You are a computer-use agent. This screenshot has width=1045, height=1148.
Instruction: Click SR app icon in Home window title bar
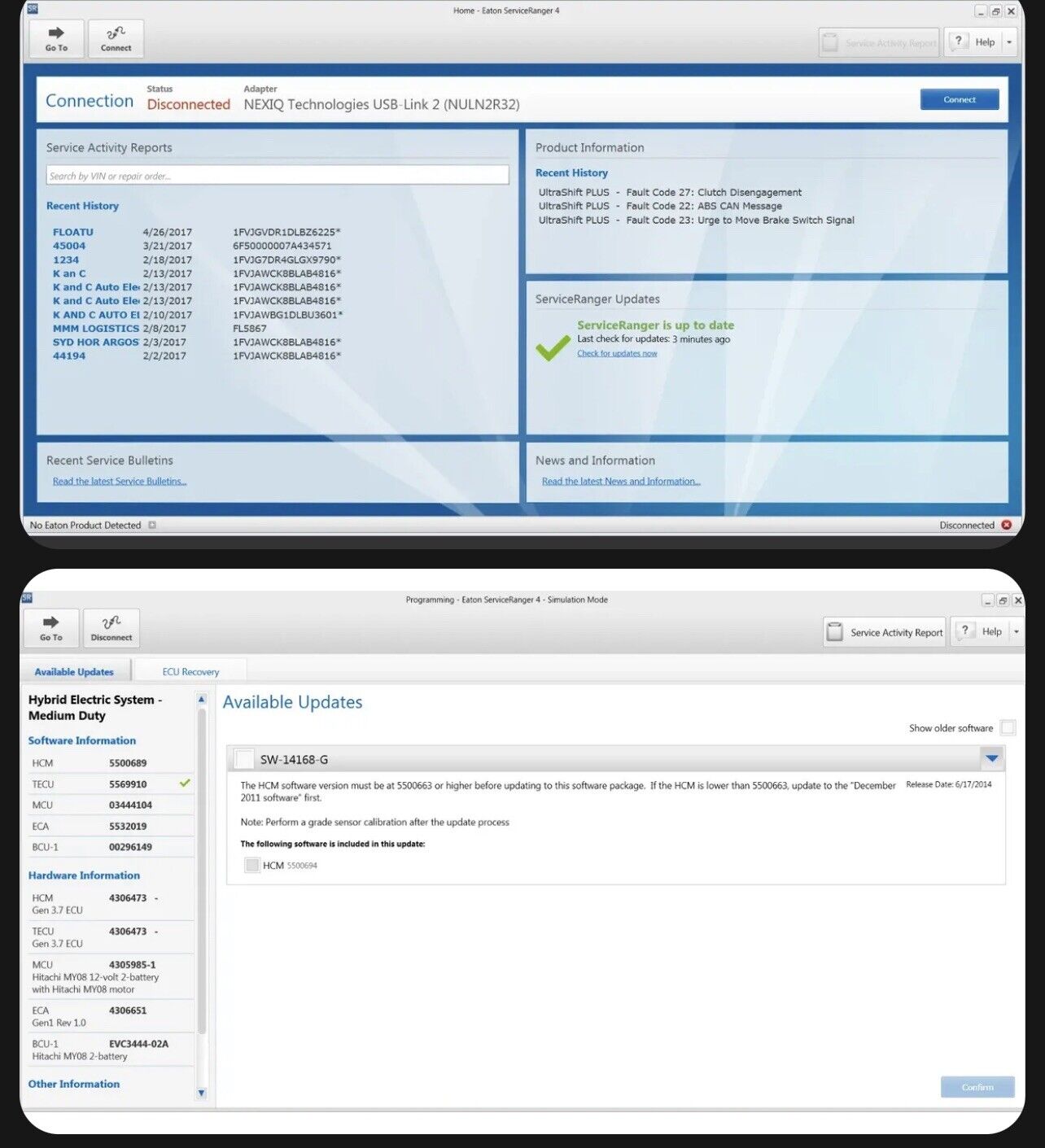pyautogui.click(x=33, y=10)
